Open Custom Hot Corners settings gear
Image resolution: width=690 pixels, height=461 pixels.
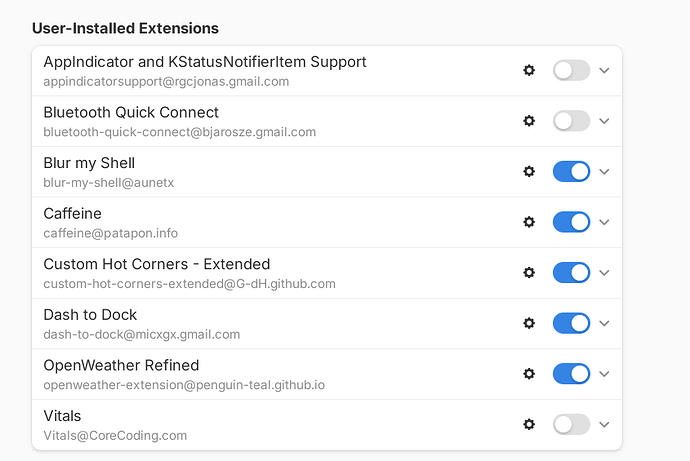coord(529,272)
